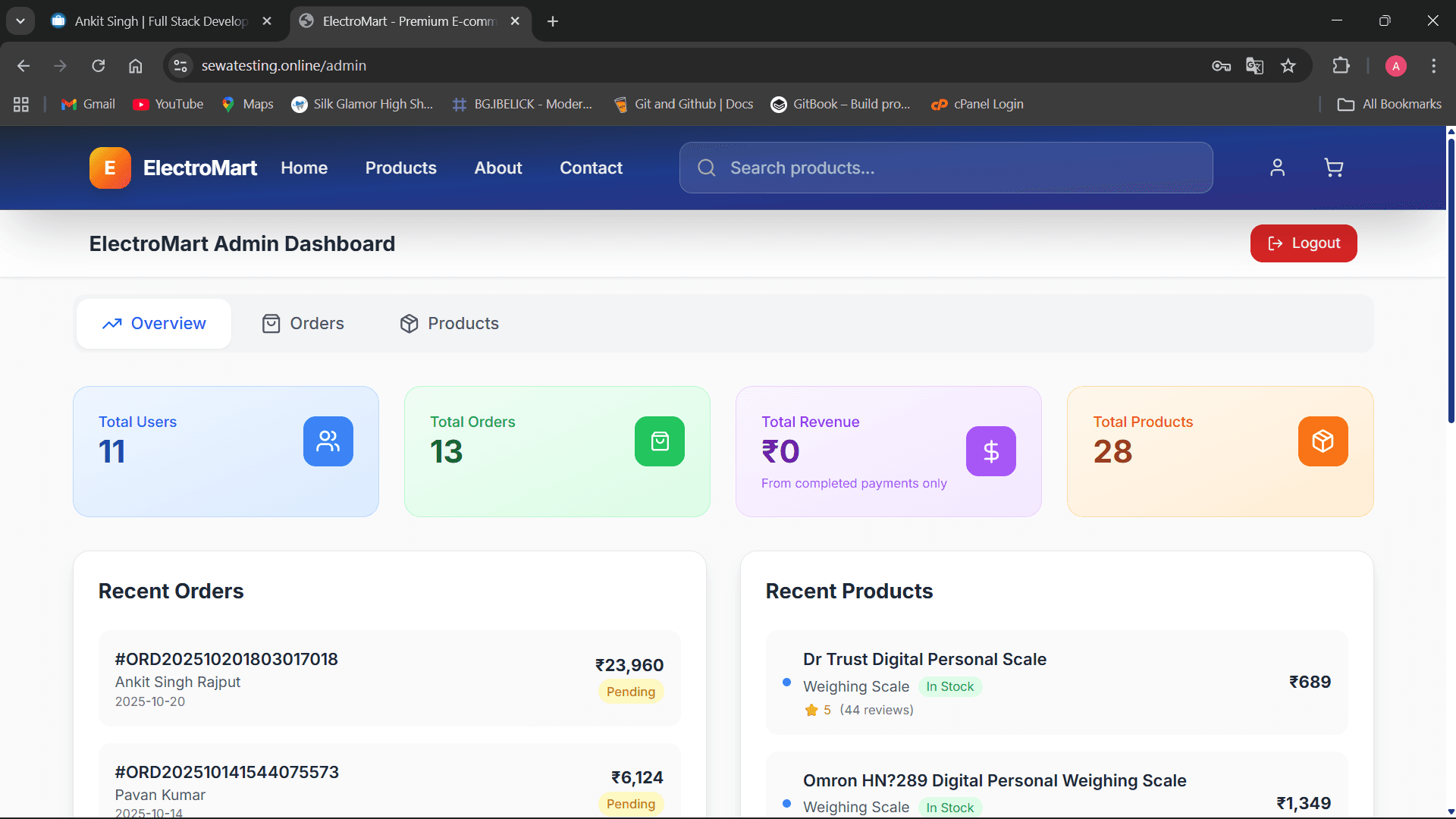Reload the page in the browser
This screenshot has height=819, width=1456.
point(99,66)
